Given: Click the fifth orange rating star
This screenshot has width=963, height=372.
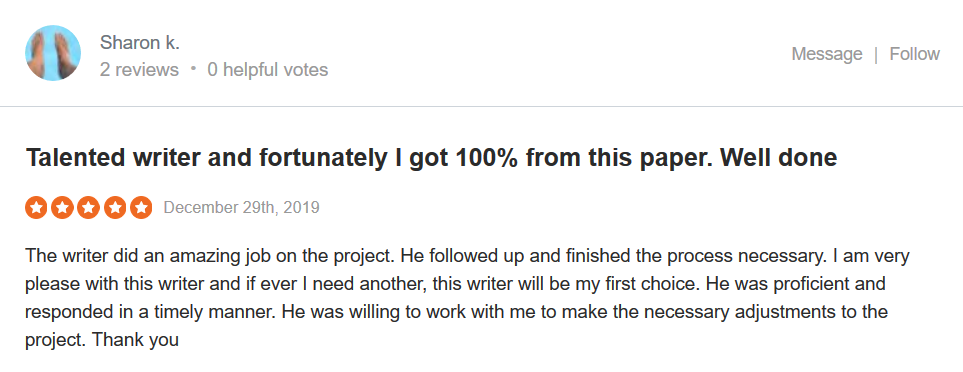Looking at the screenshot, I should [141, 207].
